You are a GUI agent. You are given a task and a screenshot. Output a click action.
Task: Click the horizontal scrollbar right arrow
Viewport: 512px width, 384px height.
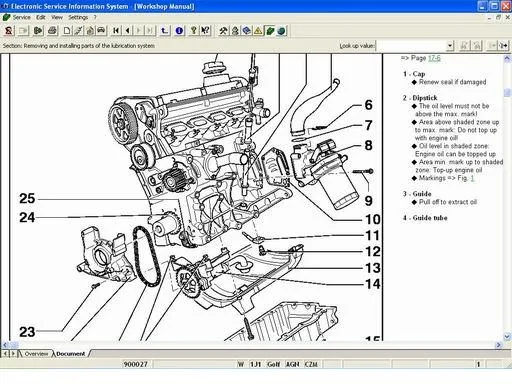499,345
